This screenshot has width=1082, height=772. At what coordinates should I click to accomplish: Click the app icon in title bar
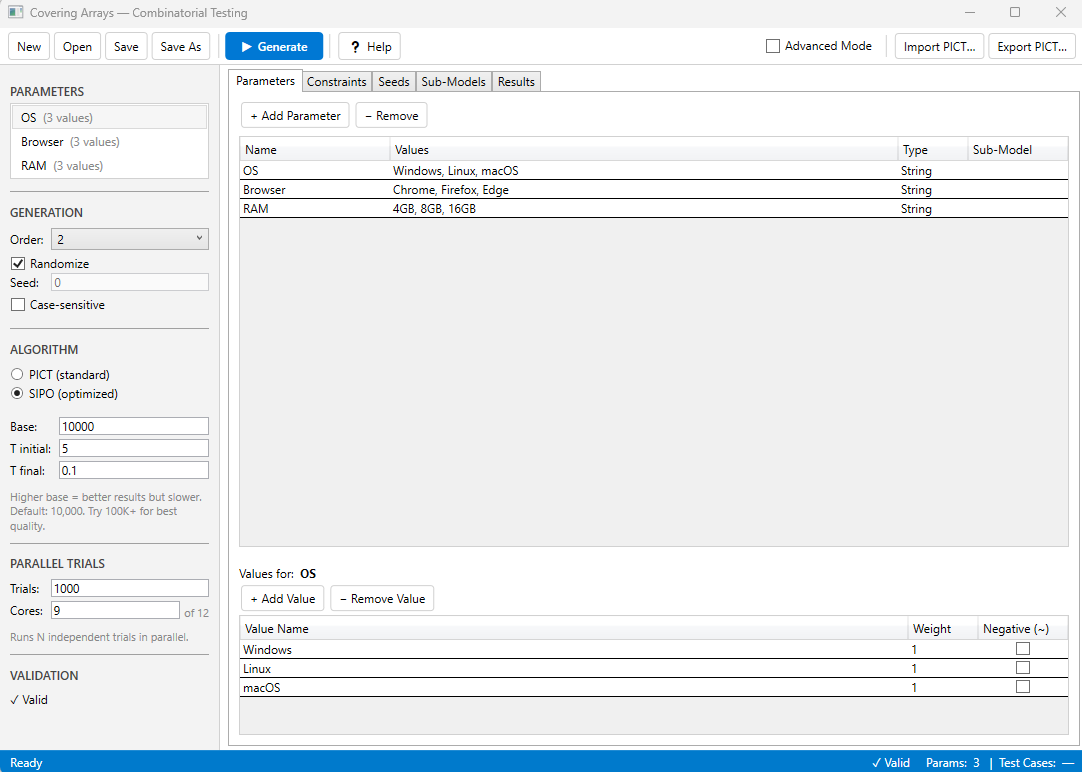(x=15, y=13)
